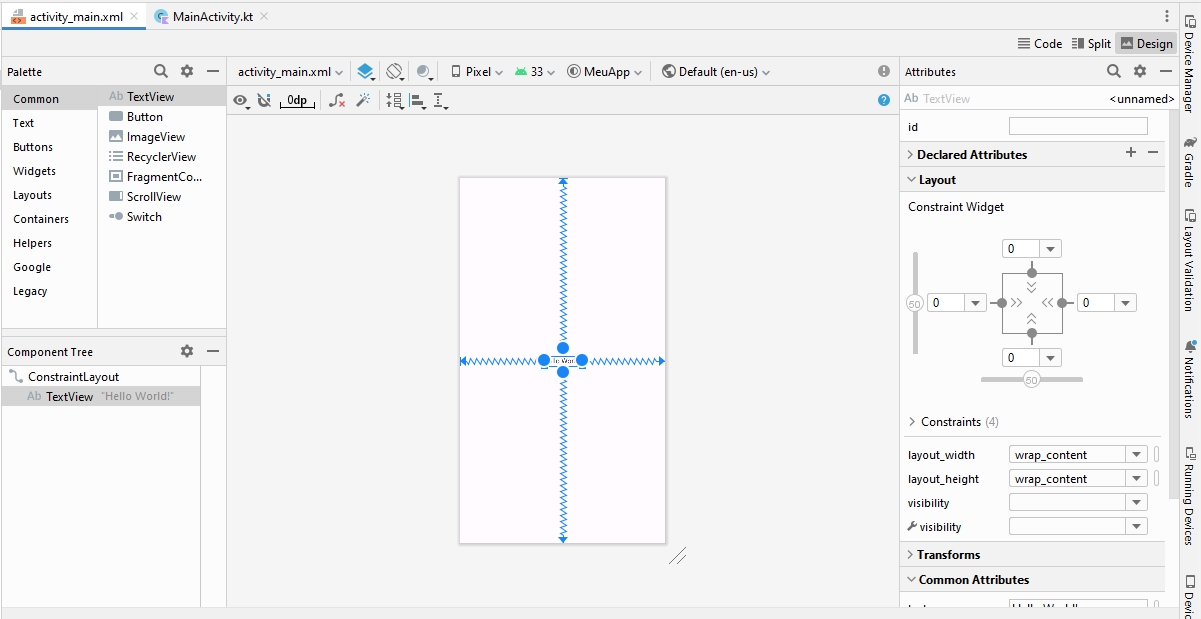Click the id input field
Viewport: 1201px width, 619px height.
[1078, 127]
